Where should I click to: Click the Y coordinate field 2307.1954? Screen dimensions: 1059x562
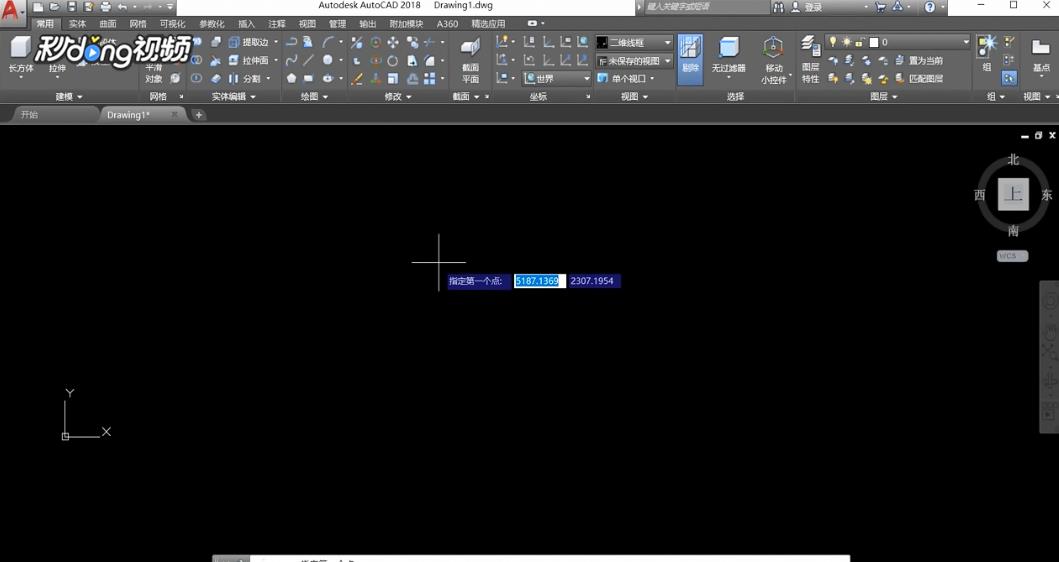594,281
